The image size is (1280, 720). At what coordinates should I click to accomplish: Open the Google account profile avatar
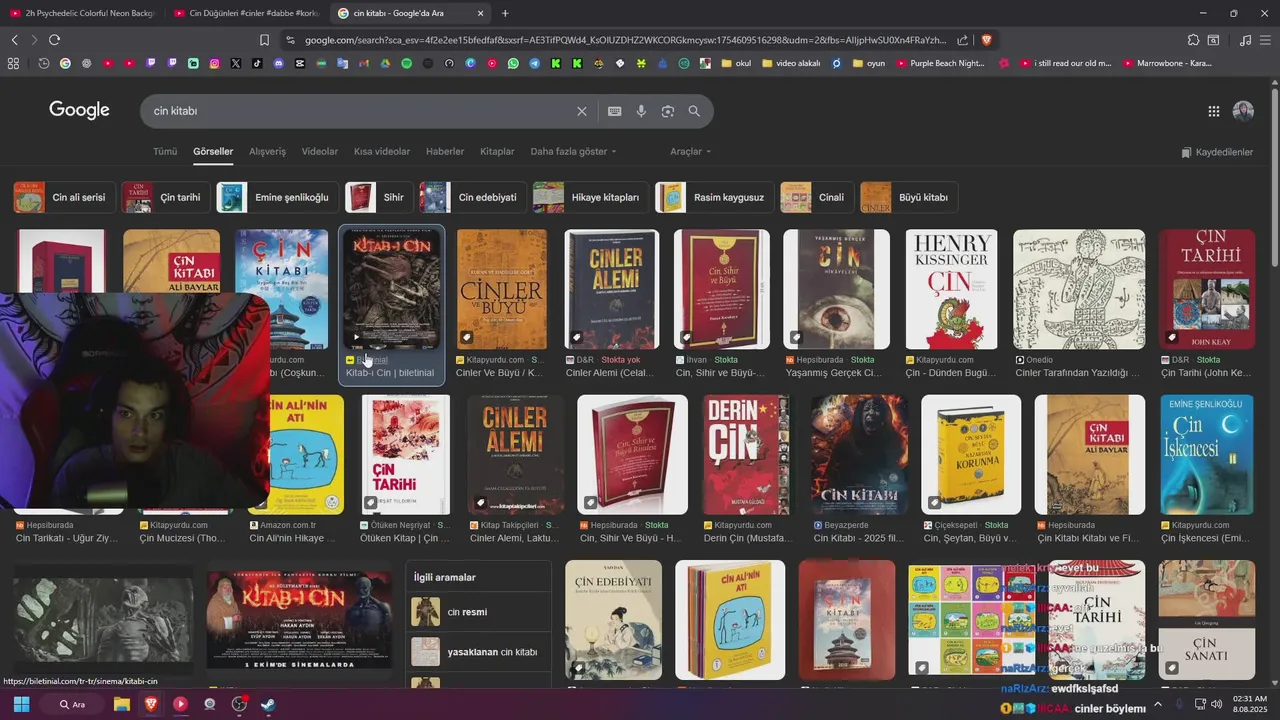coord(1243,111)
